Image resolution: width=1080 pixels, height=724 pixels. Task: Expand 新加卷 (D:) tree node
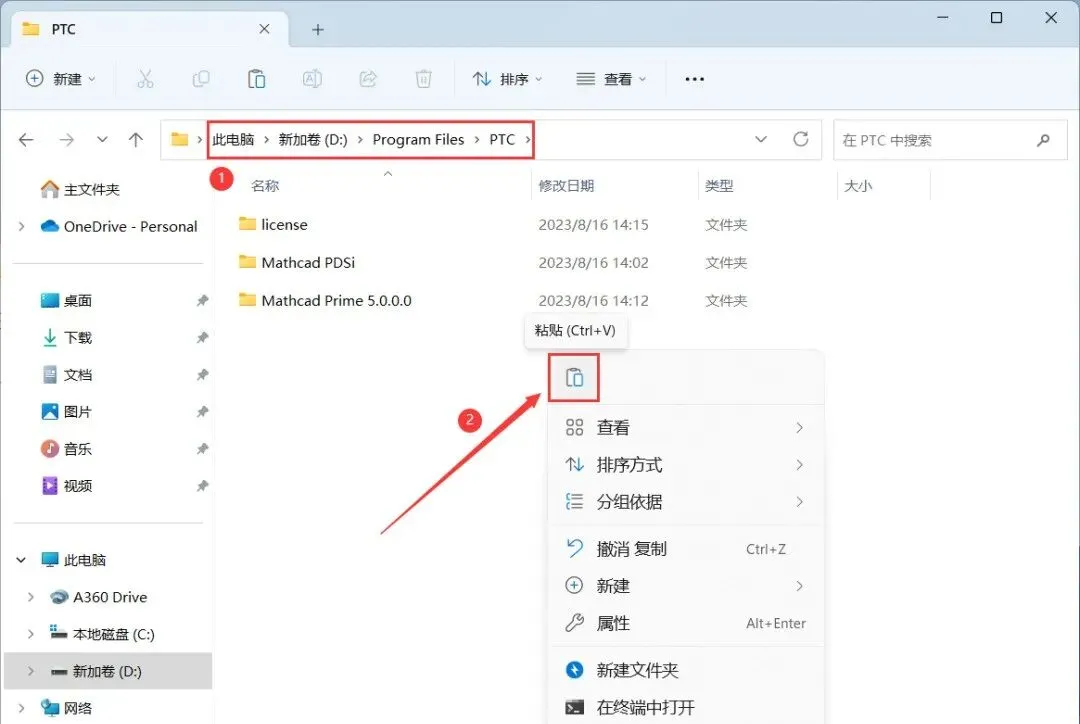[x=30, y=671]
